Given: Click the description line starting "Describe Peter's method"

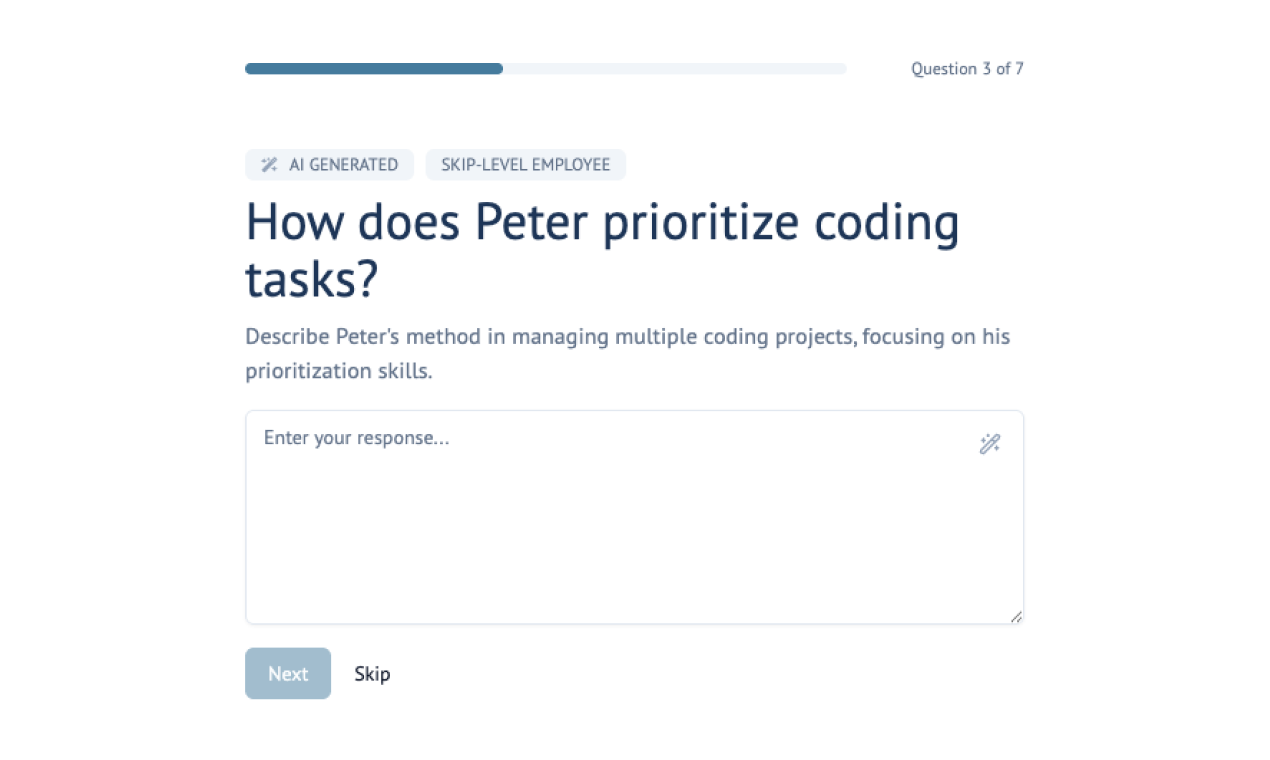Looking at the screenshot, I should pos(628,336).
